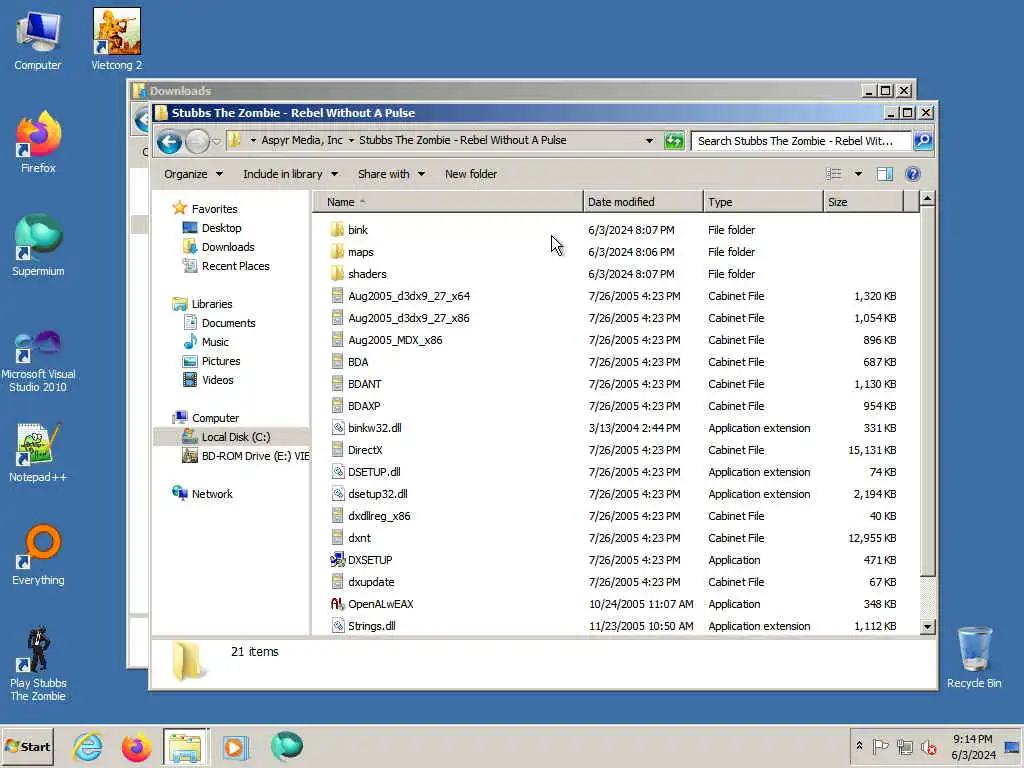Expand the Aspyr Media, Inc breadcrumb arrow

(351, 140)
